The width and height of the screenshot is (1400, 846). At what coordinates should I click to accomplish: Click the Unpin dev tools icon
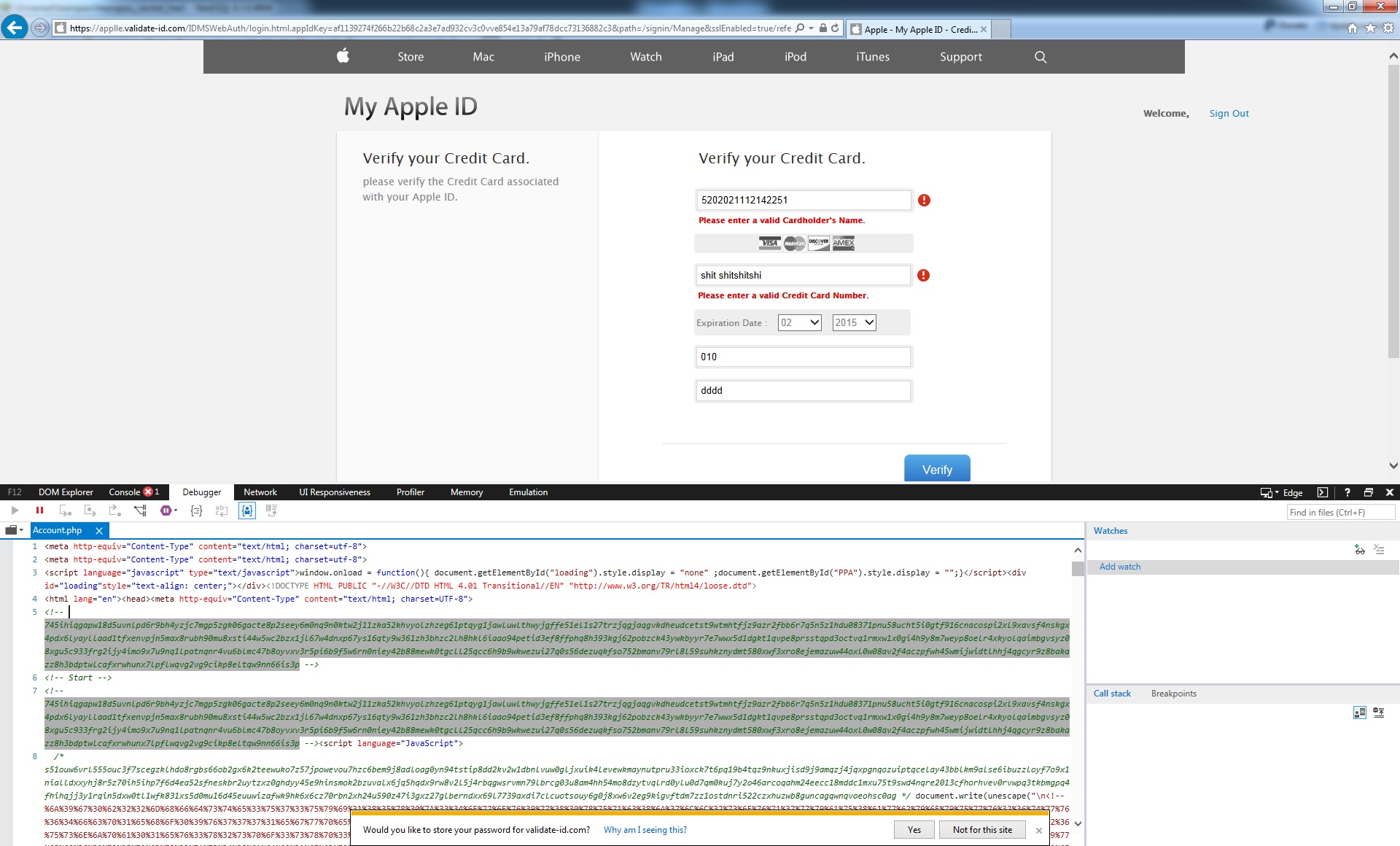tap(1369, 492)
